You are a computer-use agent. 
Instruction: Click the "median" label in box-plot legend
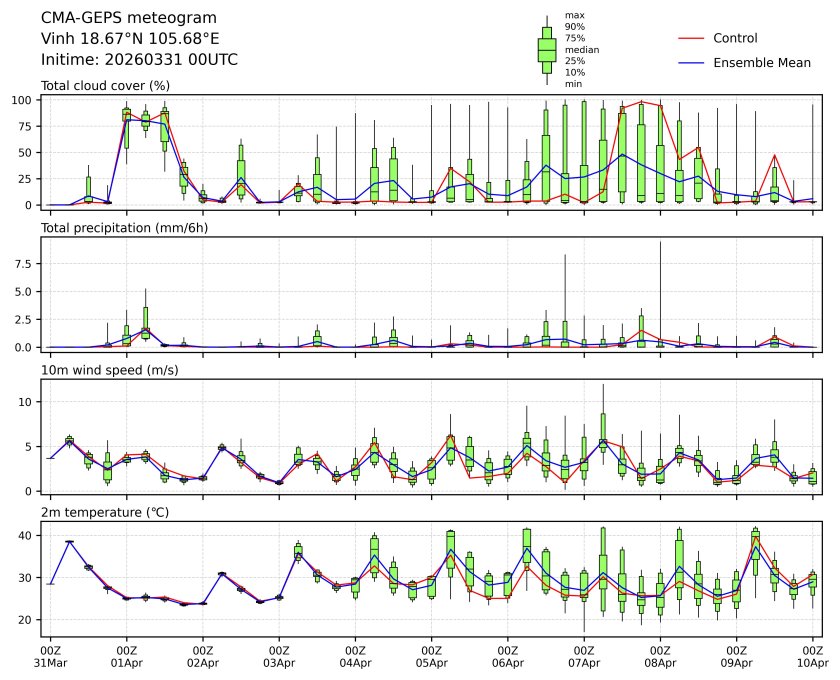coord(582,49)
